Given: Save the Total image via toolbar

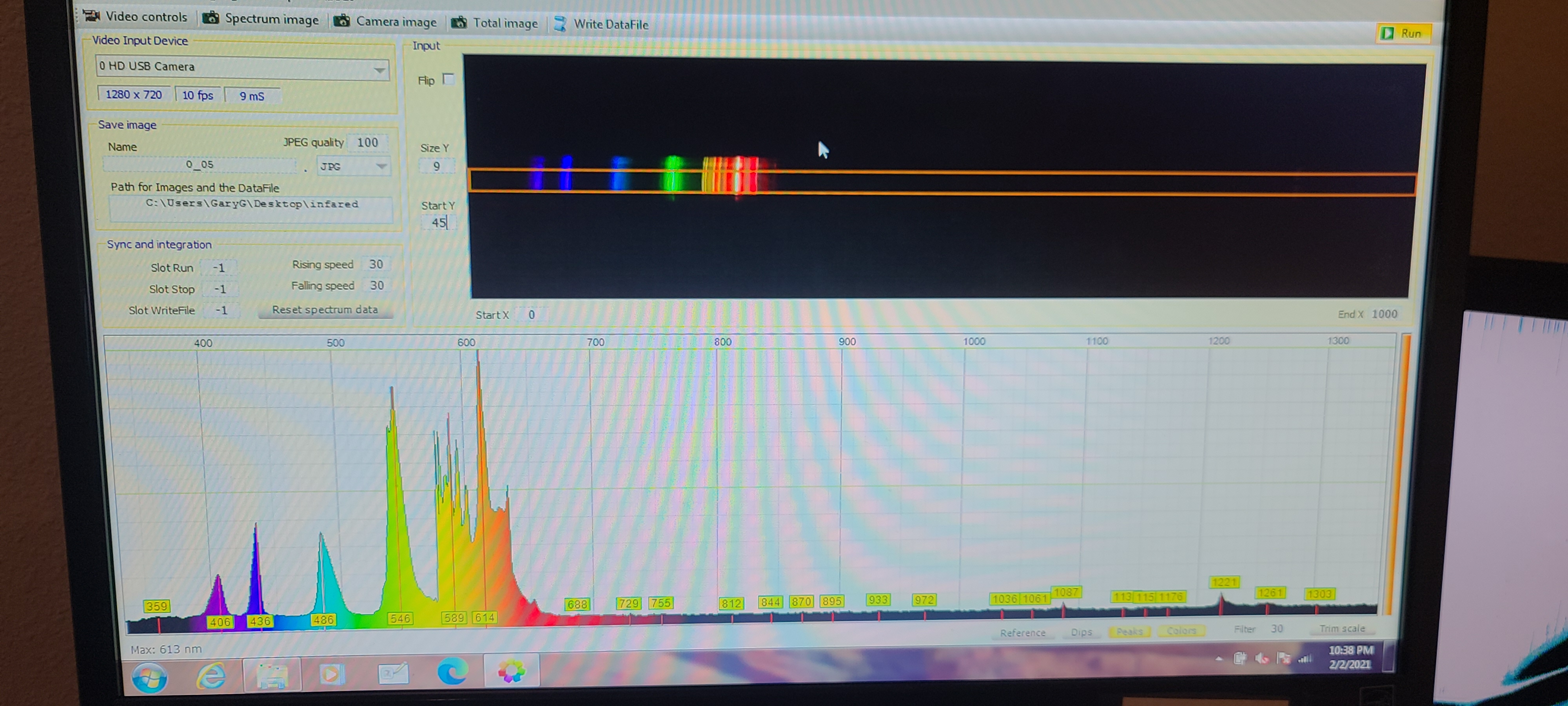Looking at the screenshot, I should click(494, 22).
